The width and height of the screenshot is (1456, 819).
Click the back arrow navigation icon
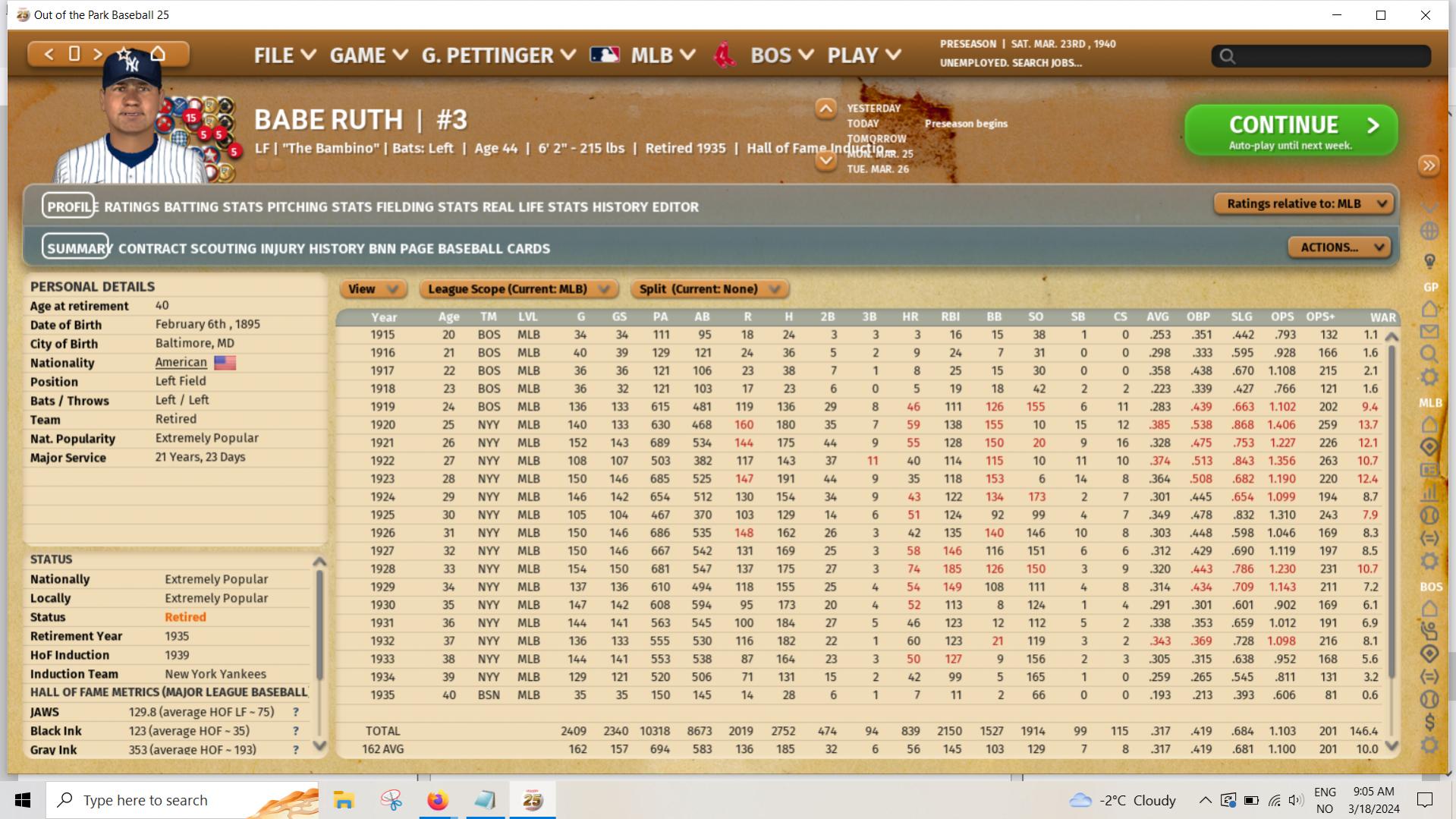[x=49, y=54]
